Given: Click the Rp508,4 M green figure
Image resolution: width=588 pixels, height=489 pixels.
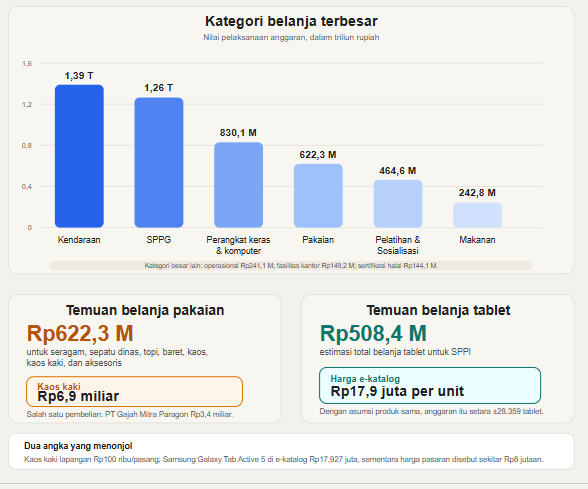Looking at the screenshot, I should coord(373,333).
